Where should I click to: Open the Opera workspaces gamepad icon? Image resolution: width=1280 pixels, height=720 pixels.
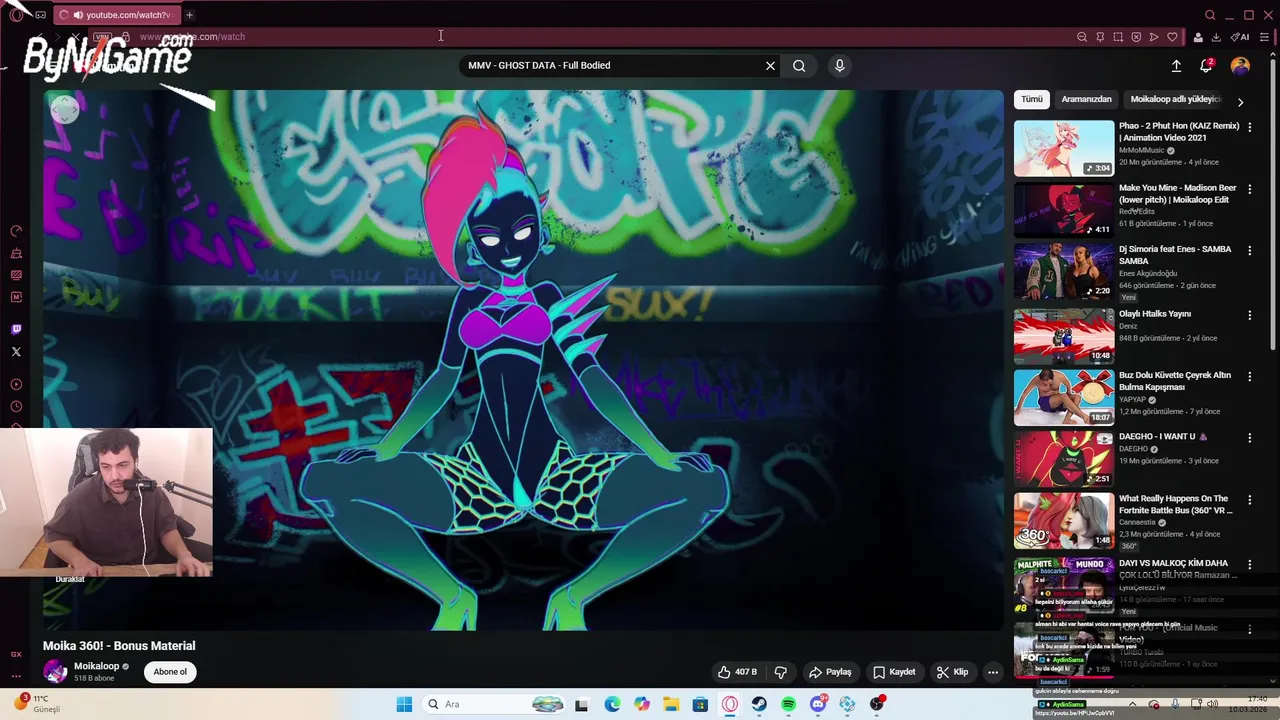pos(40,15)
